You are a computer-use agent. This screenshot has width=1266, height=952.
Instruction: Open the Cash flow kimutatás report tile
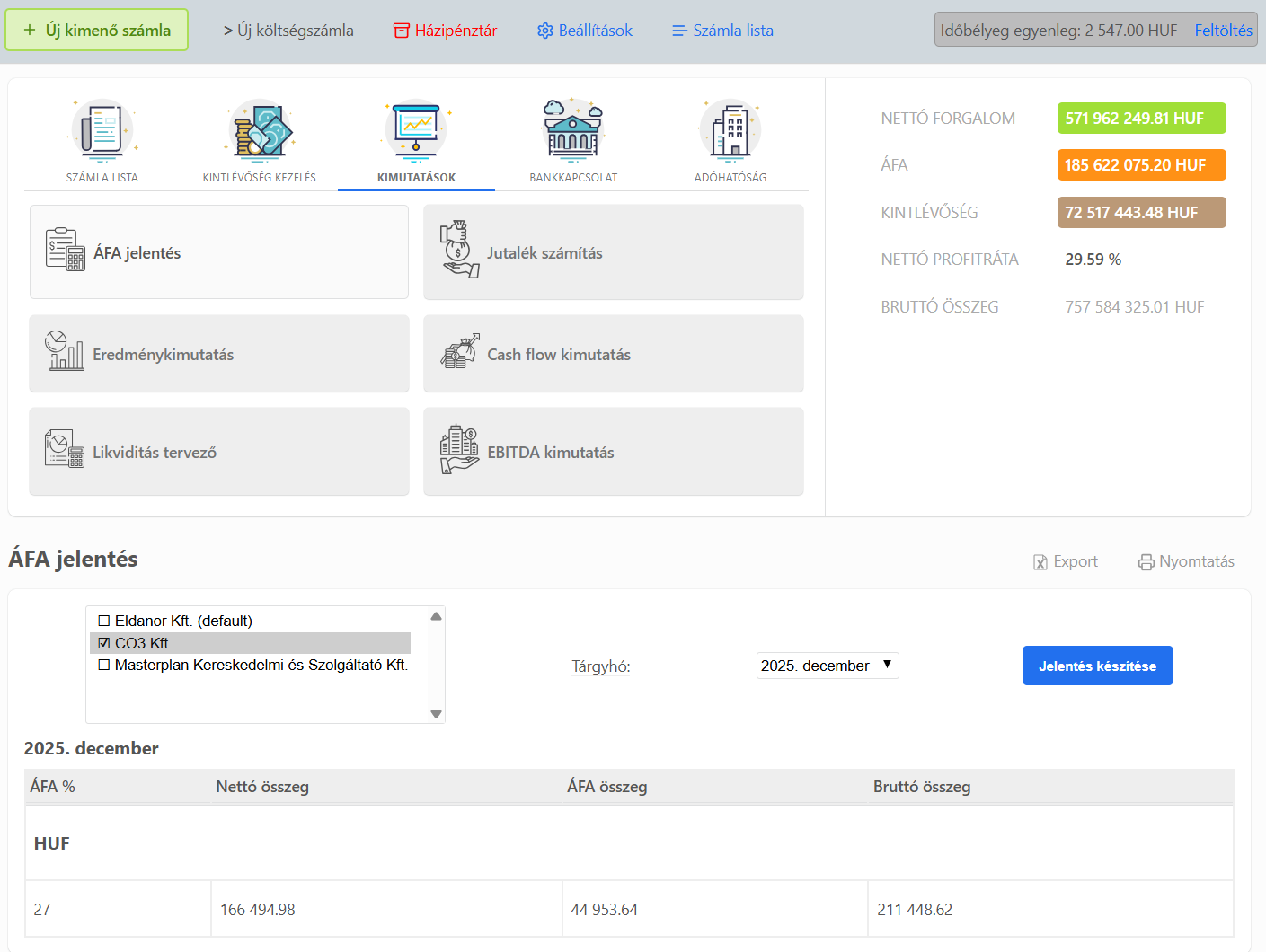pyautogui.click(x=613, y=354)
